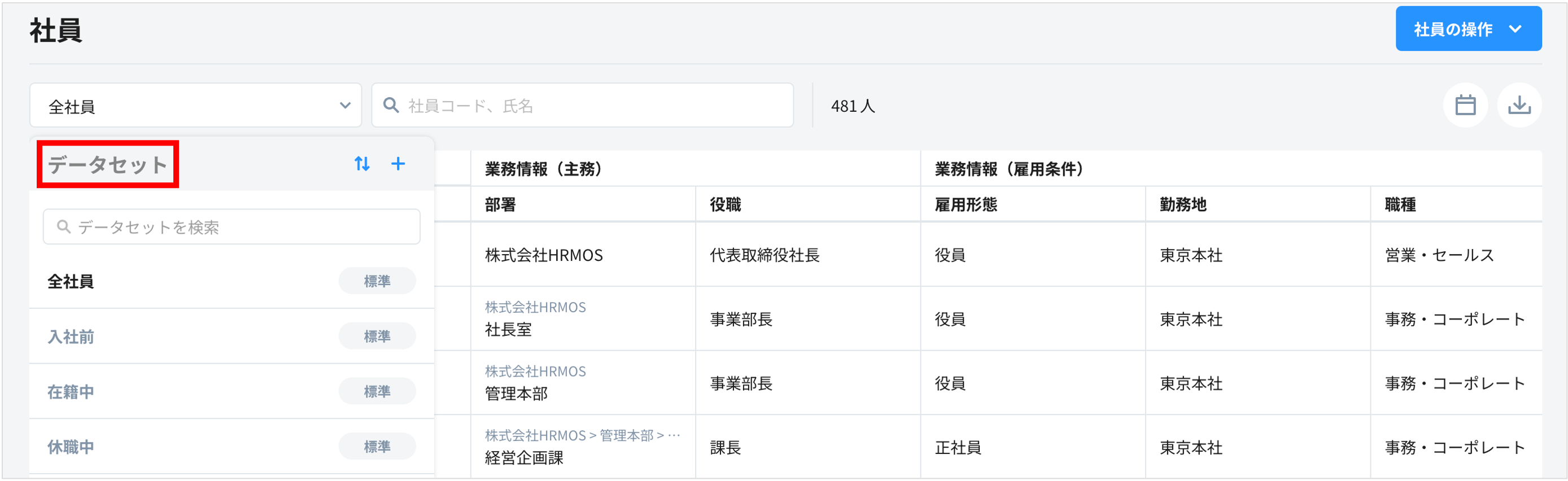Screen dimensions: 1568x481
Task: Choose the 在籍中 dataset
Action: 71,391
